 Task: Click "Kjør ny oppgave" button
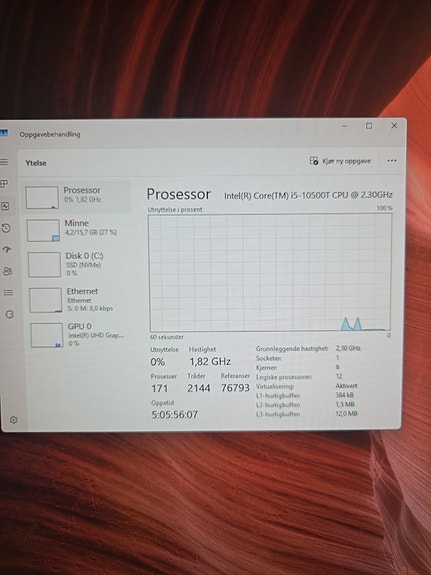tap(340, 161)
